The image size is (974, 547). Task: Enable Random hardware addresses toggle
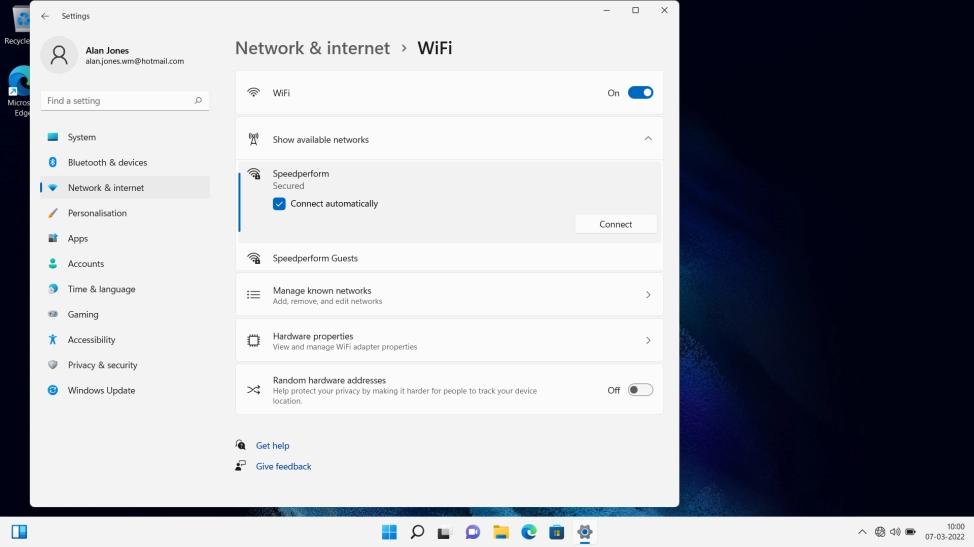click(640, 390)
